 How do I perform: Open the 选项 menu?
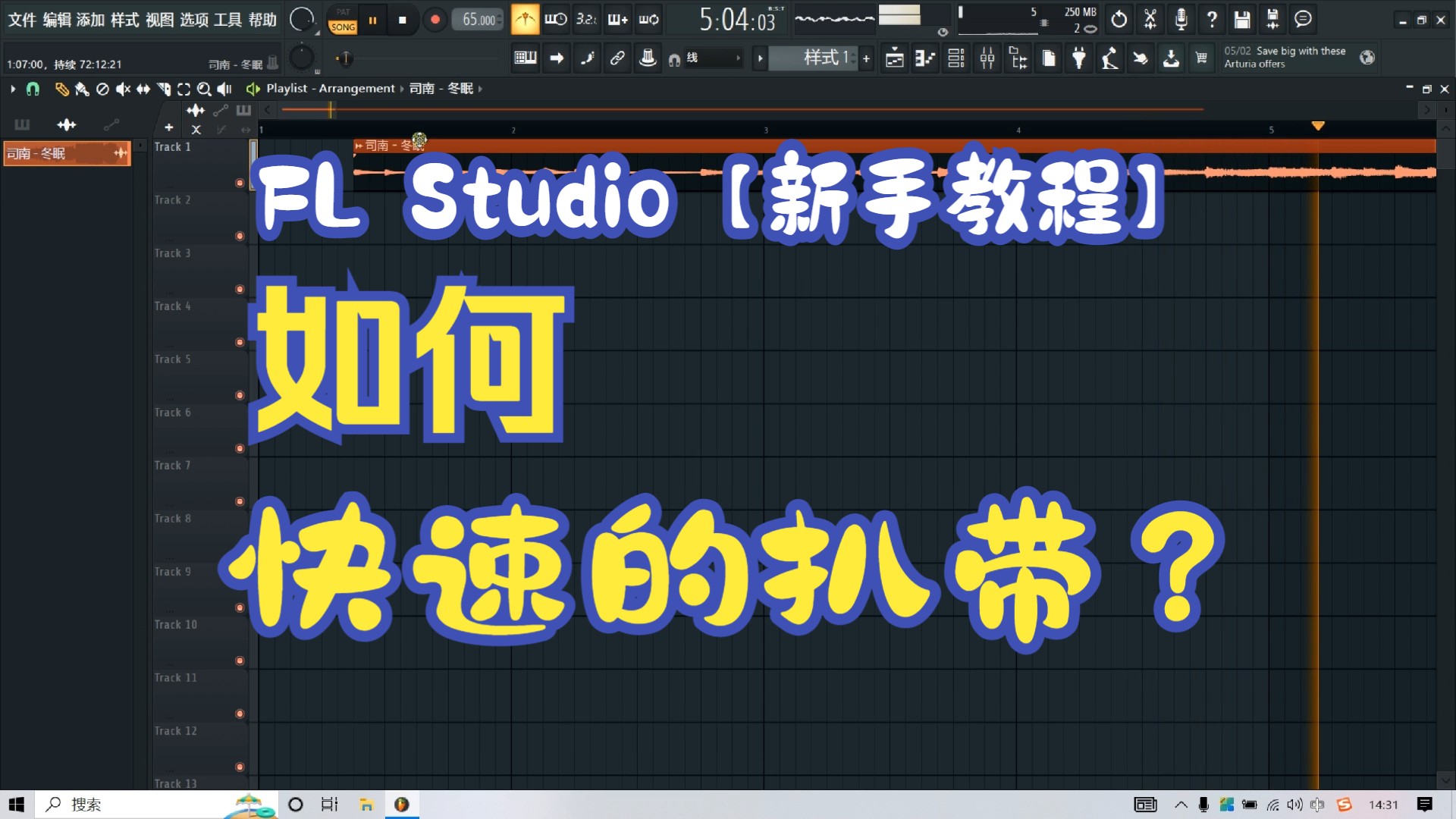(194, 20)
